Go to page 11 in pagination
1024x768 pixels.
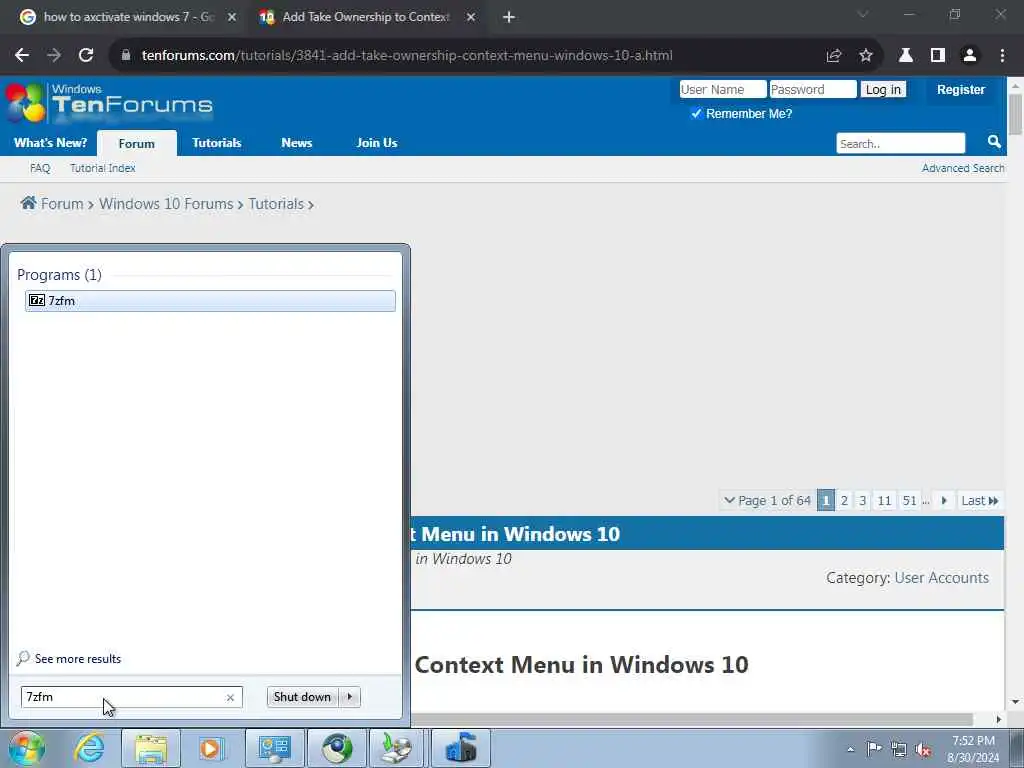[884, 500]
